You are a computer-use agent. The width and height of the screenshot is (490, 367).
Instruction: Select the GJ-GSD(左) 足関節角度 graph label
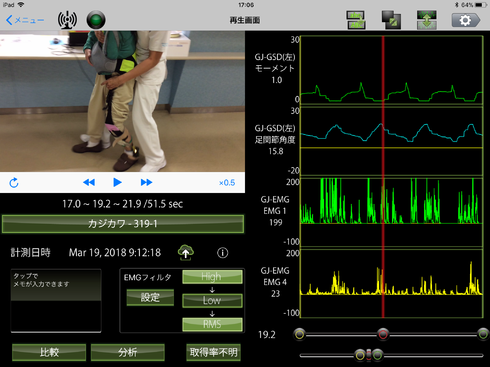pyautogui.click(x=275, y=140)
